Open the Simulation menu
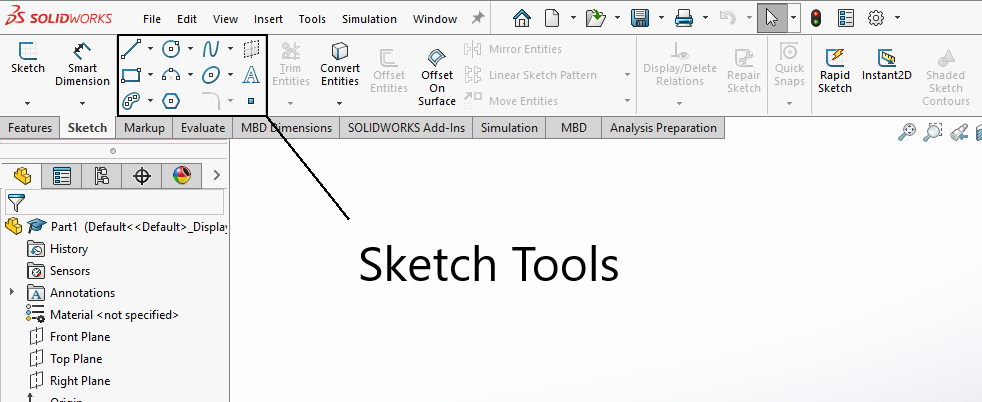Image resolution: width=982 pixels, height=402 pixels. (370, 19)
